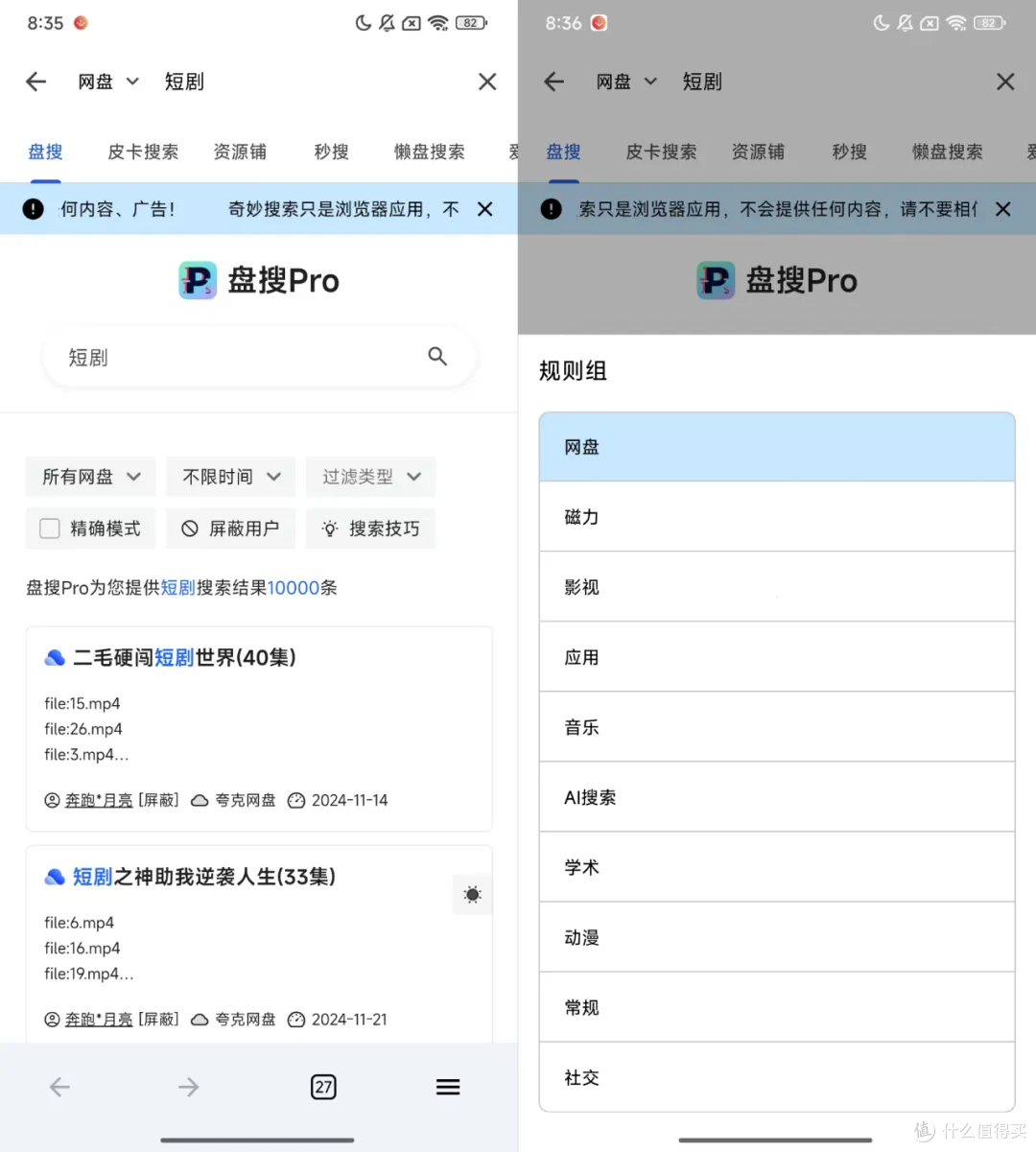
Task: Click 夸克网盘 label in the 2024-11-14 result
Action: pos(246,800)
